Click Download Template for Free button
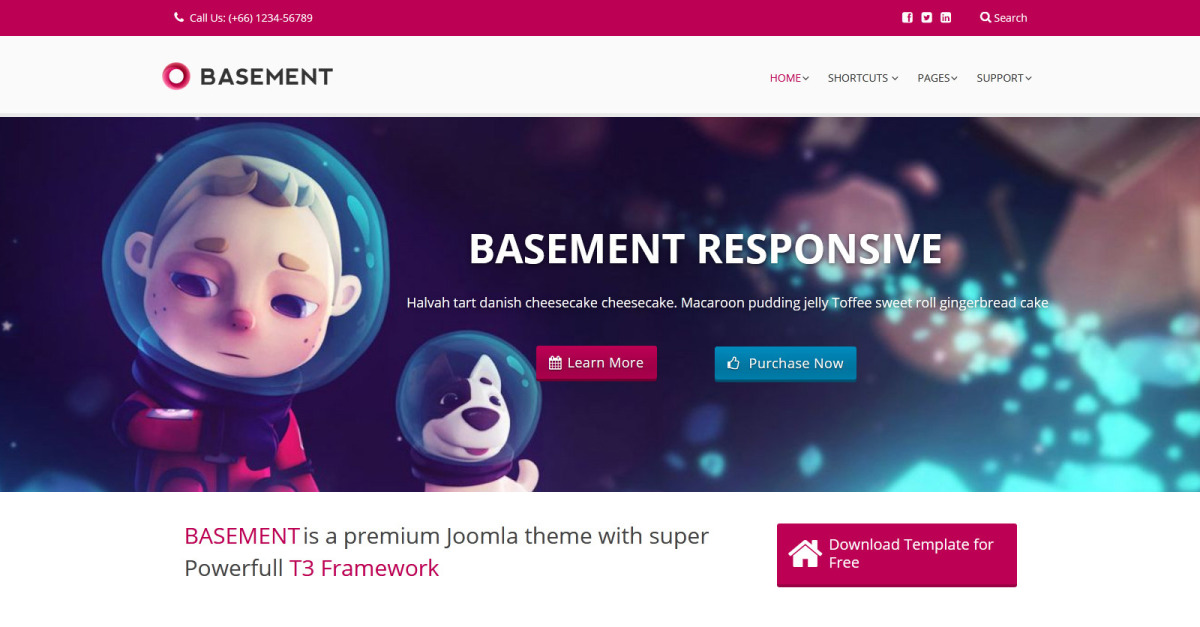Screen dimensions: 1200x627 [897, 554]
